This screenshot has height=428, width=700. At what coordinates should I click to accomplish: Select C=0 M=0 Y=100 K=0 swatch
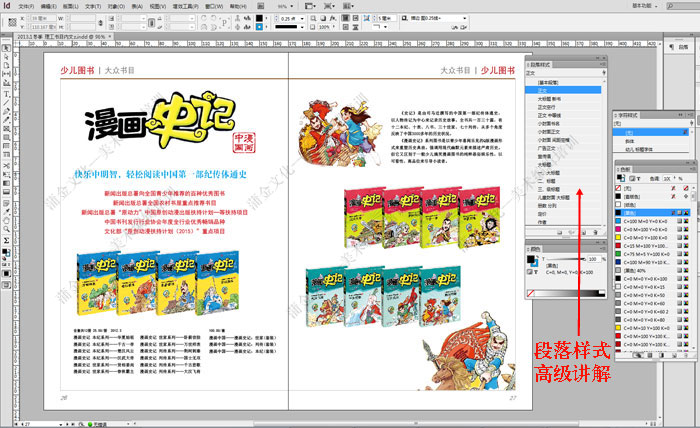click(652, 237)
